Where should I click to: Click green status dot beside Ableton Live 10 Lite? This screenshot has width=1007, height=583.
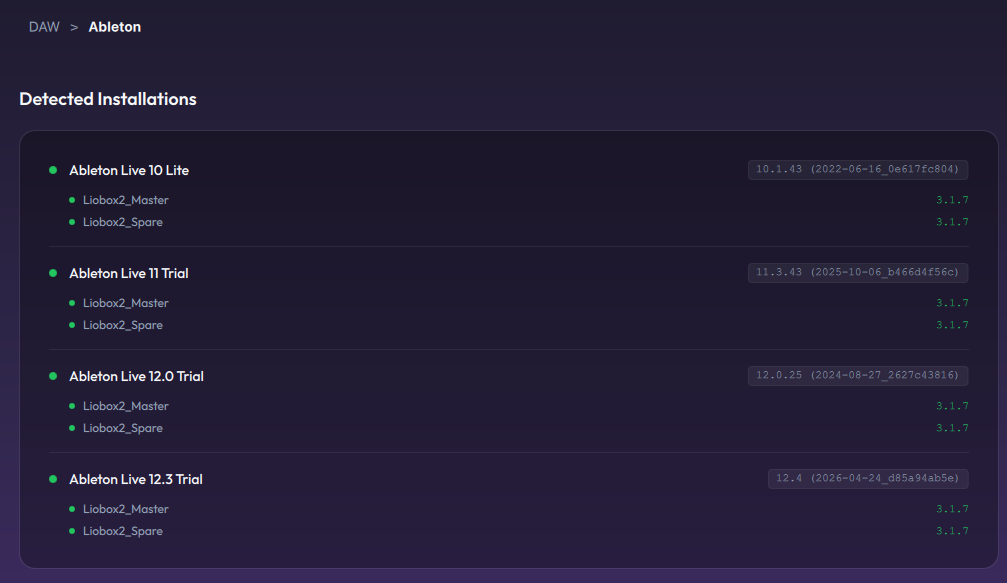tap(53, 170)
